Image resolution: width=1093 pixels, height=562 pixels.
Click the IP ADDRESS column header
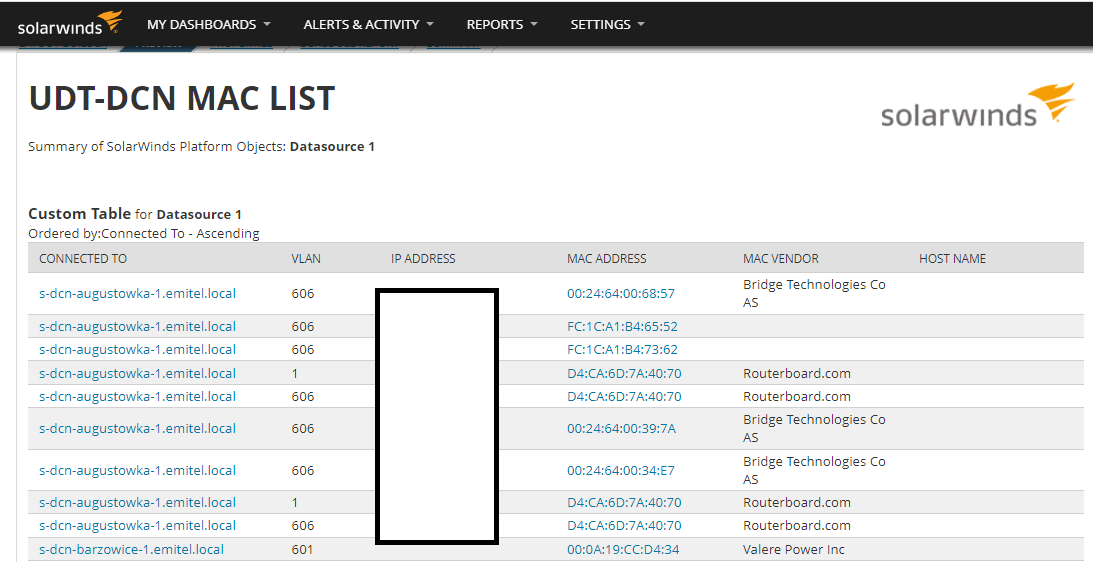423,259
